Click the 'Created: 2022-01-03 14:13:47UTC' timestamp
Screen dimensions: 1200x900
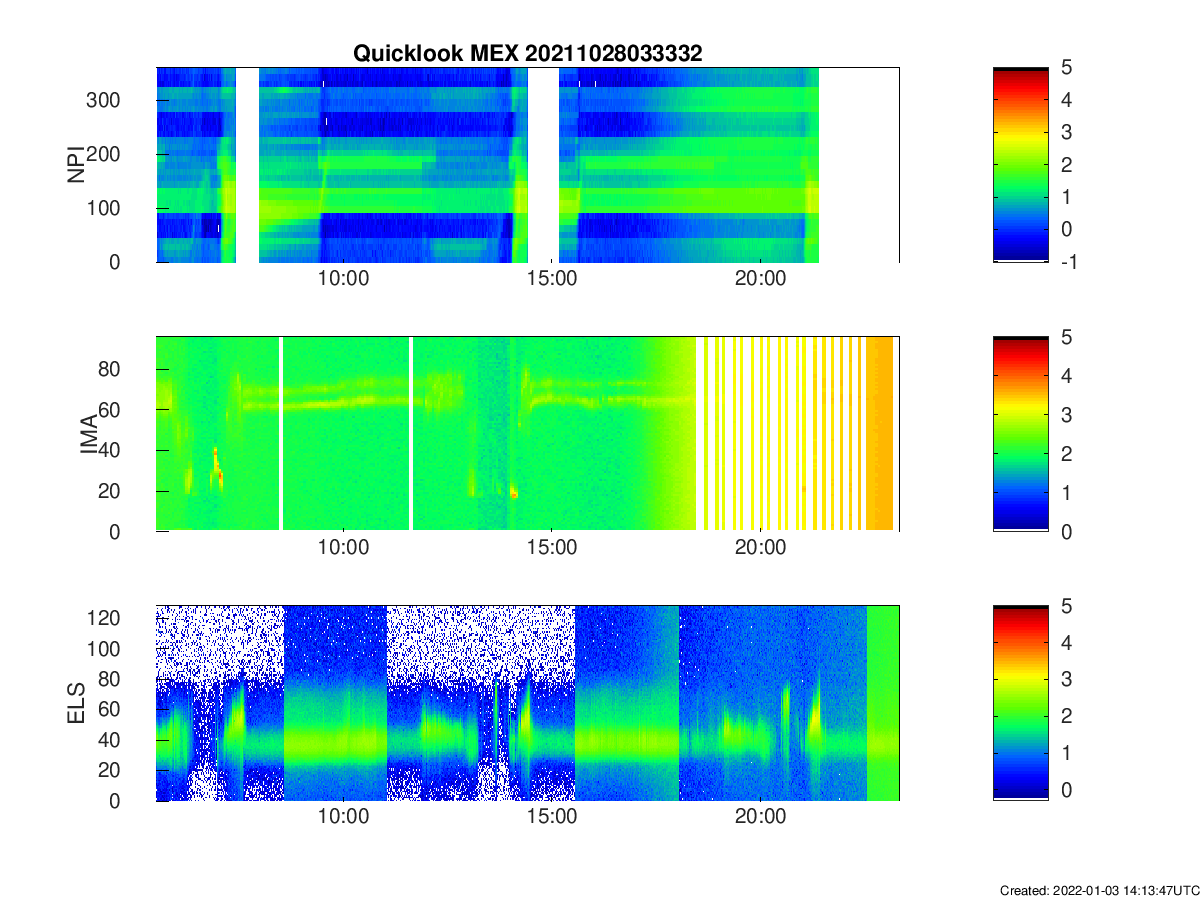[x=1099, y=890]
